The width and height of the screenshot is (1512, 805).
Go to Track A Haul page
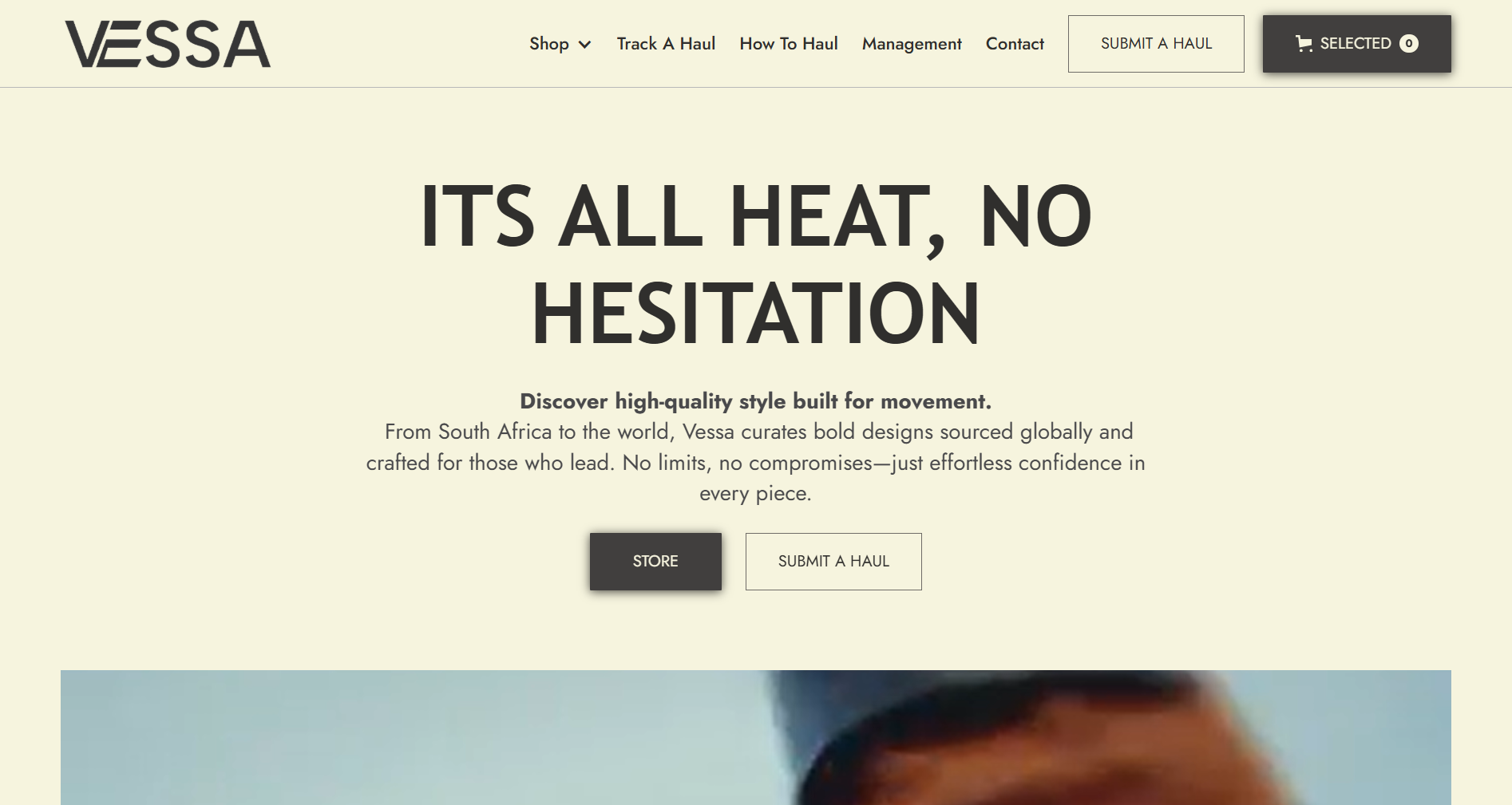[x=666, y=44]
